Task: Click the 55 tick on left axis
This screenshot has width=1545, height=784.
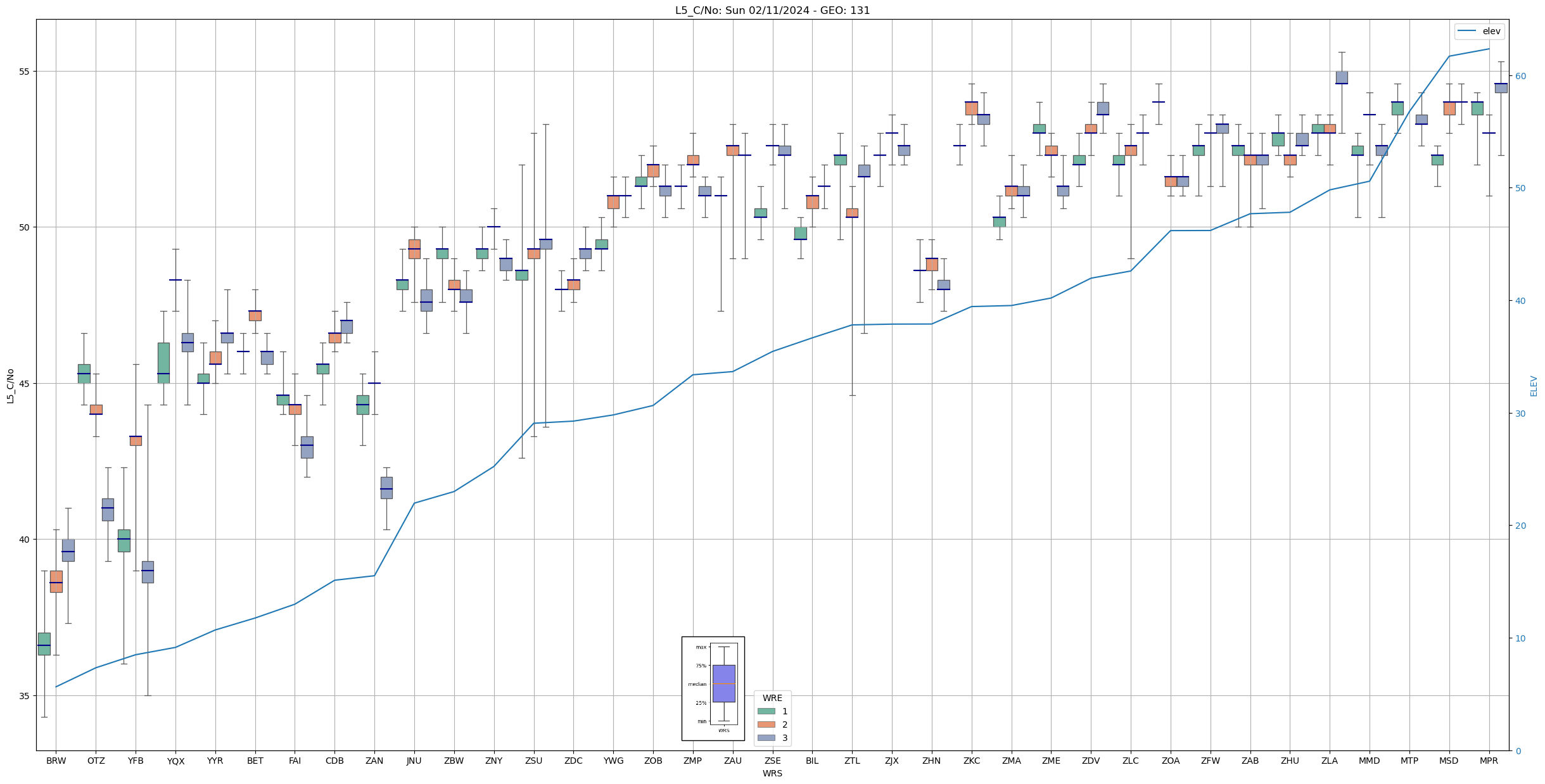Action: pyautogui.click(x=24, y=71)
